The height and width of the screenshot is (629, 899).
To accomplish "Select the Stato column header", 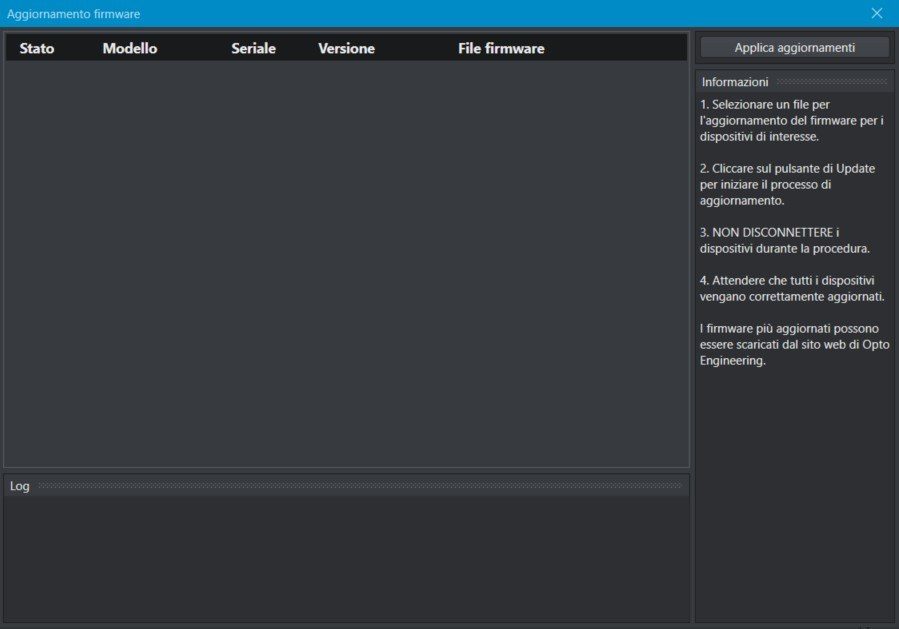I will [37, 48].
